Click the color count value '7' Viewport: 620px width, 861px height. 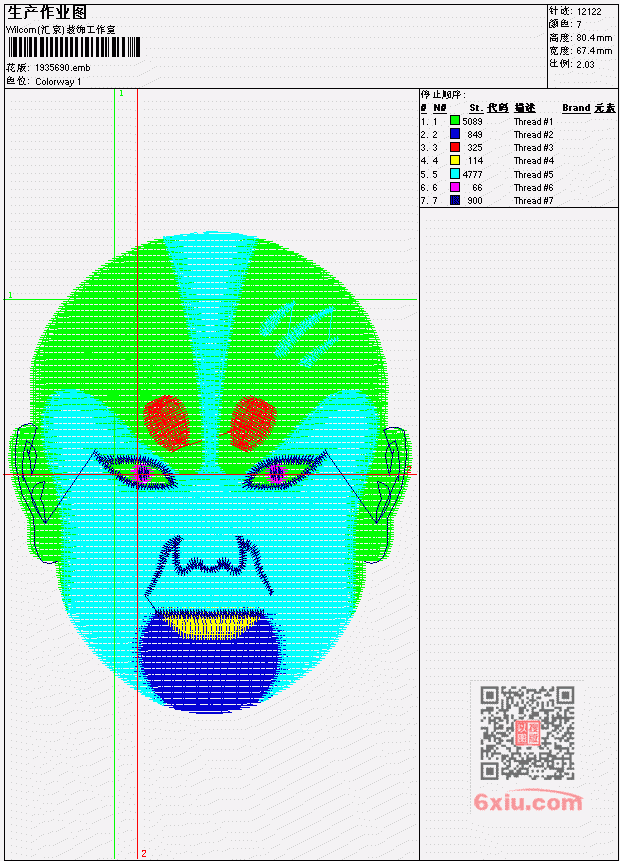(x=579, y=24)
